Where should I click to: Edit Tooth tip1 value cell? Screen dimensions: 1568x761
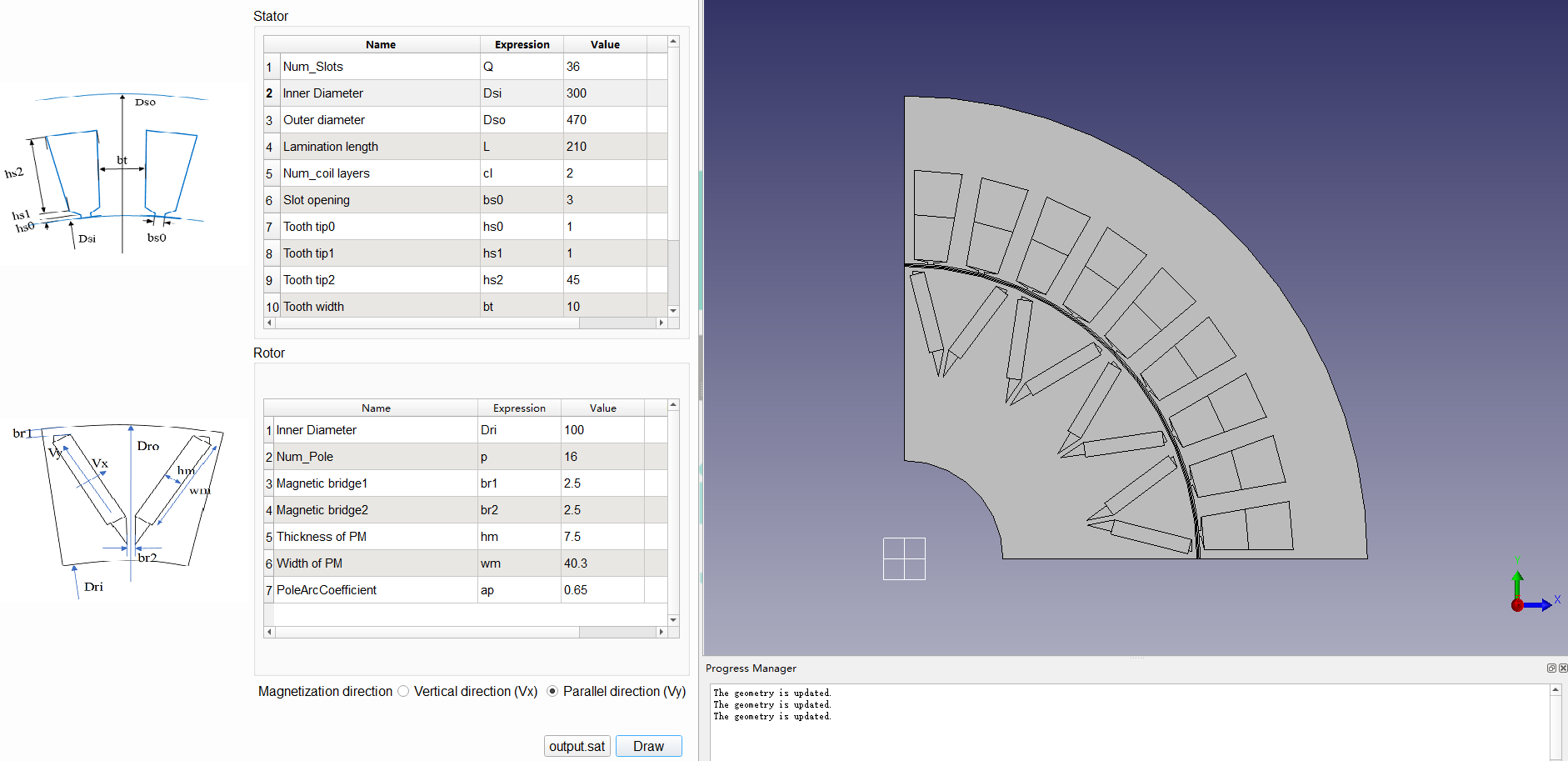pyautogui.click(x=606, y=253)
